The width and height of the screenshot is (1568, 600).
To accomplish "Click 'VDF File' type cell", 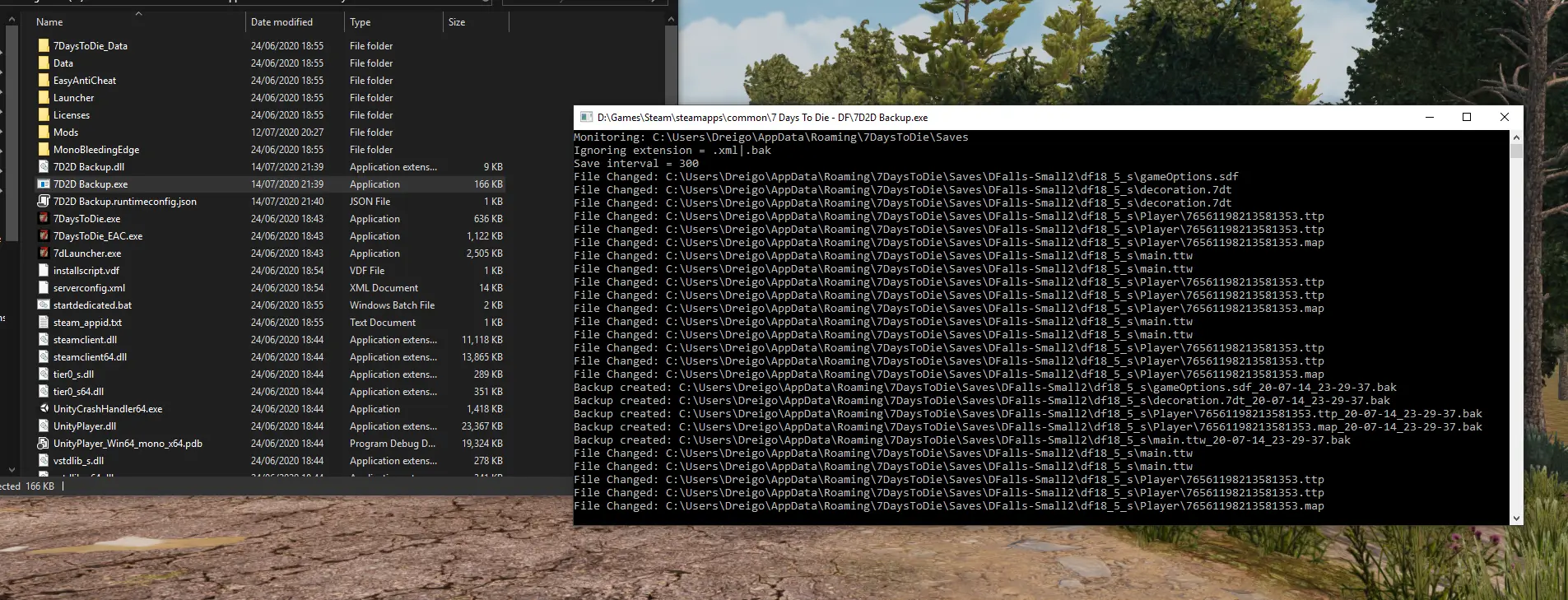I will coord(367,271).
